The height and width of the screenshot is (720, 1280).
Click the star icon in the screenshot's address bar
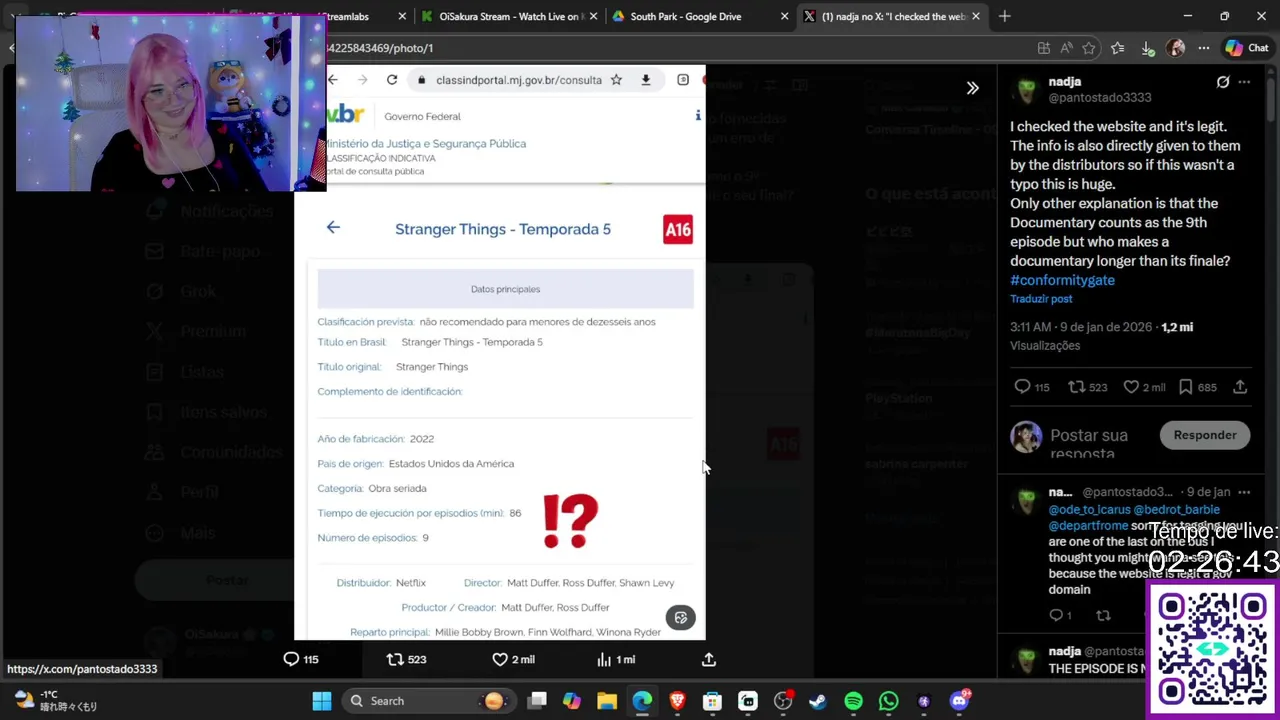[616, 80]
